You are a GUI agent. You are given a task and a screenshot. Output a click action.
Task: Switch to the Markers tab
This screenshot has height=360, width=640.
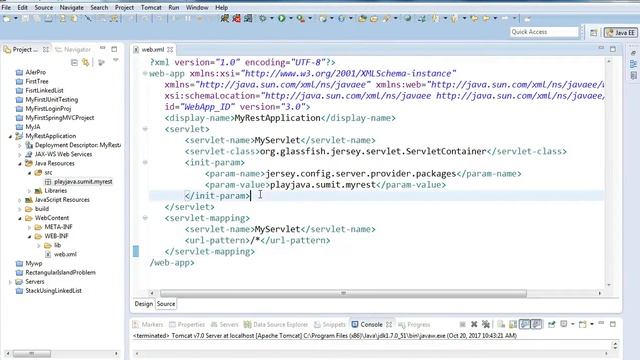(x=148, y=324)
